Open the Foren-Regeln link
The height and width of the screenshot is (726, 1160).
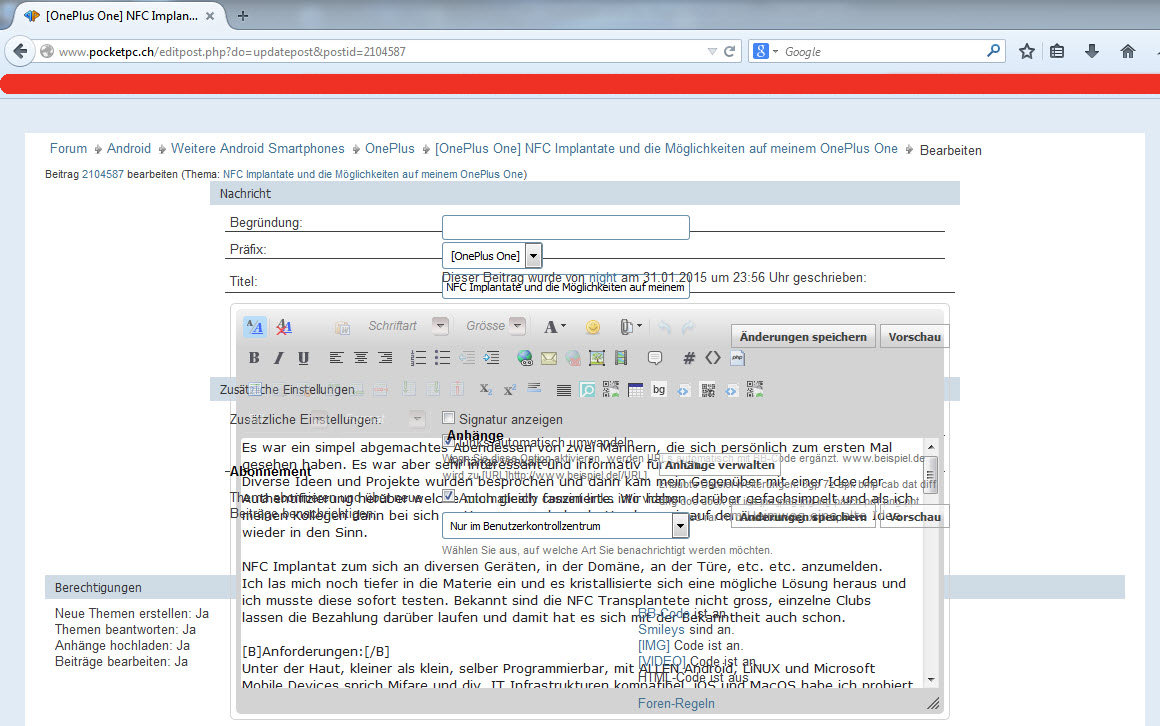click(x=676, y=704)
